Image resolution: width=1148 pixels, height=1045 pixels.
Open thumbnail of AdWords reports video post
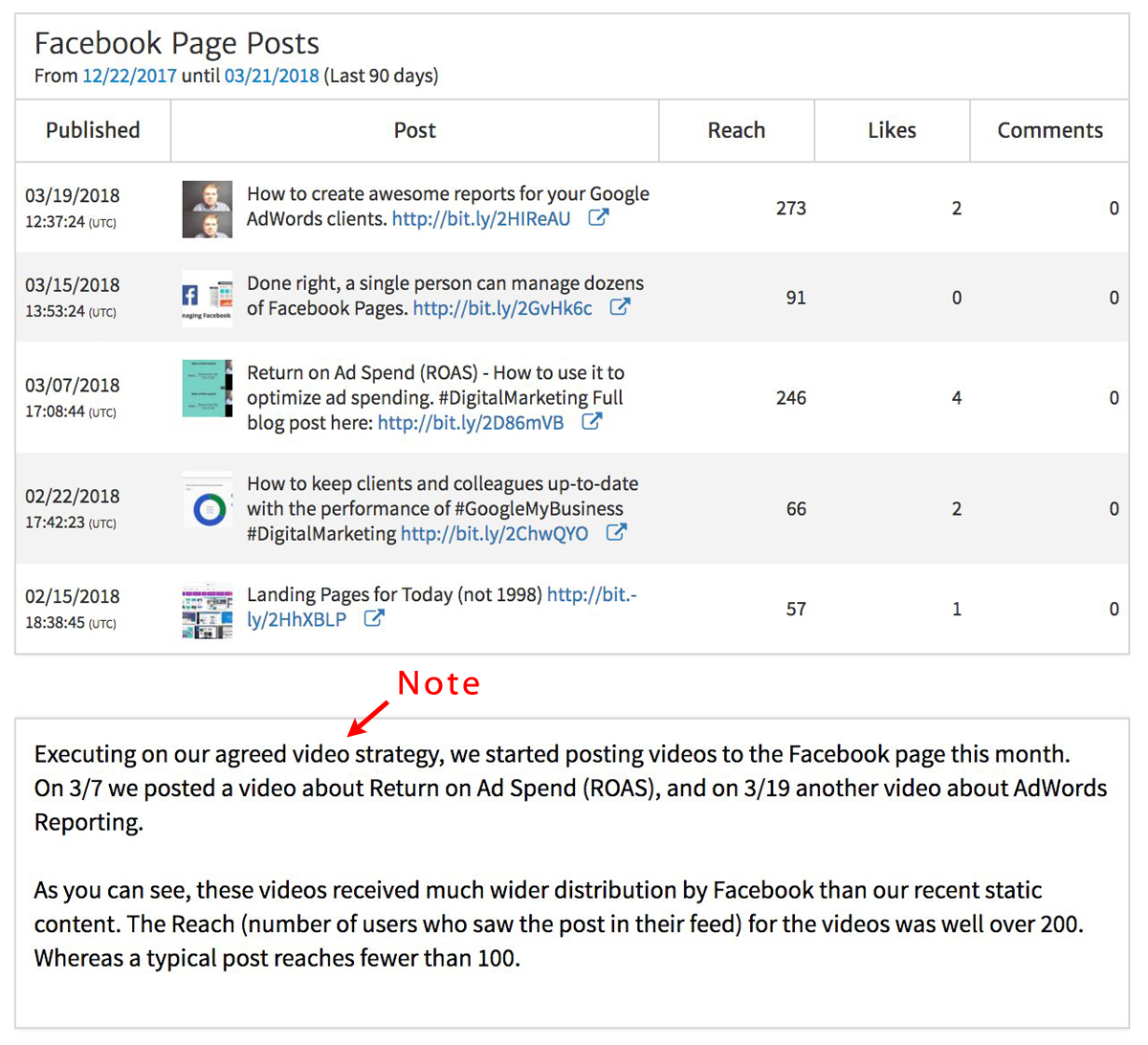click(x=207, y=209)
